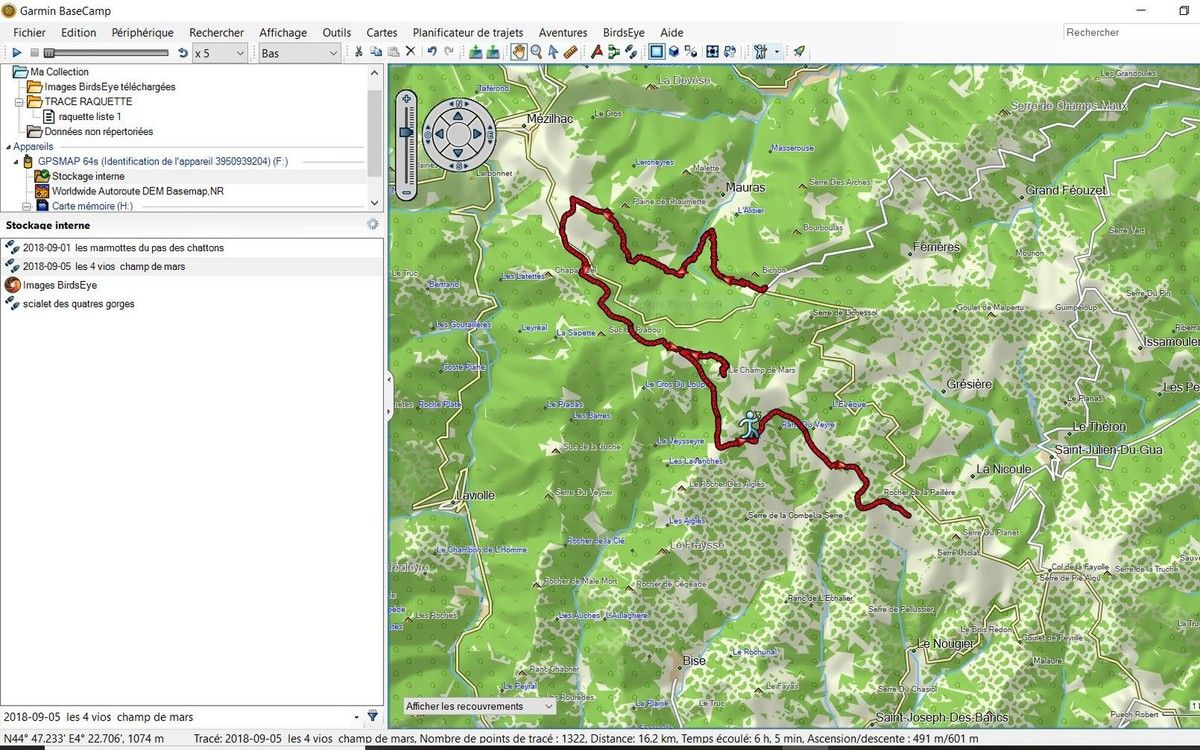1200x750 pixels.
Task: Collapse the Appareils section
Action: (x=7, y=147)
